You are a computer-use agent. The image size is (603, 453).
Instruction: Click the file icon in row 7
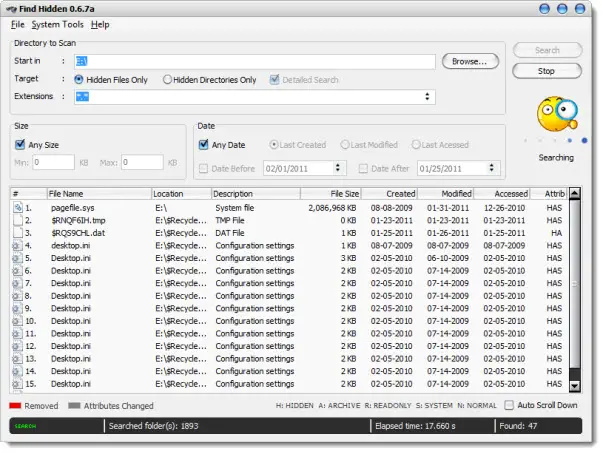tap(17, 283)
